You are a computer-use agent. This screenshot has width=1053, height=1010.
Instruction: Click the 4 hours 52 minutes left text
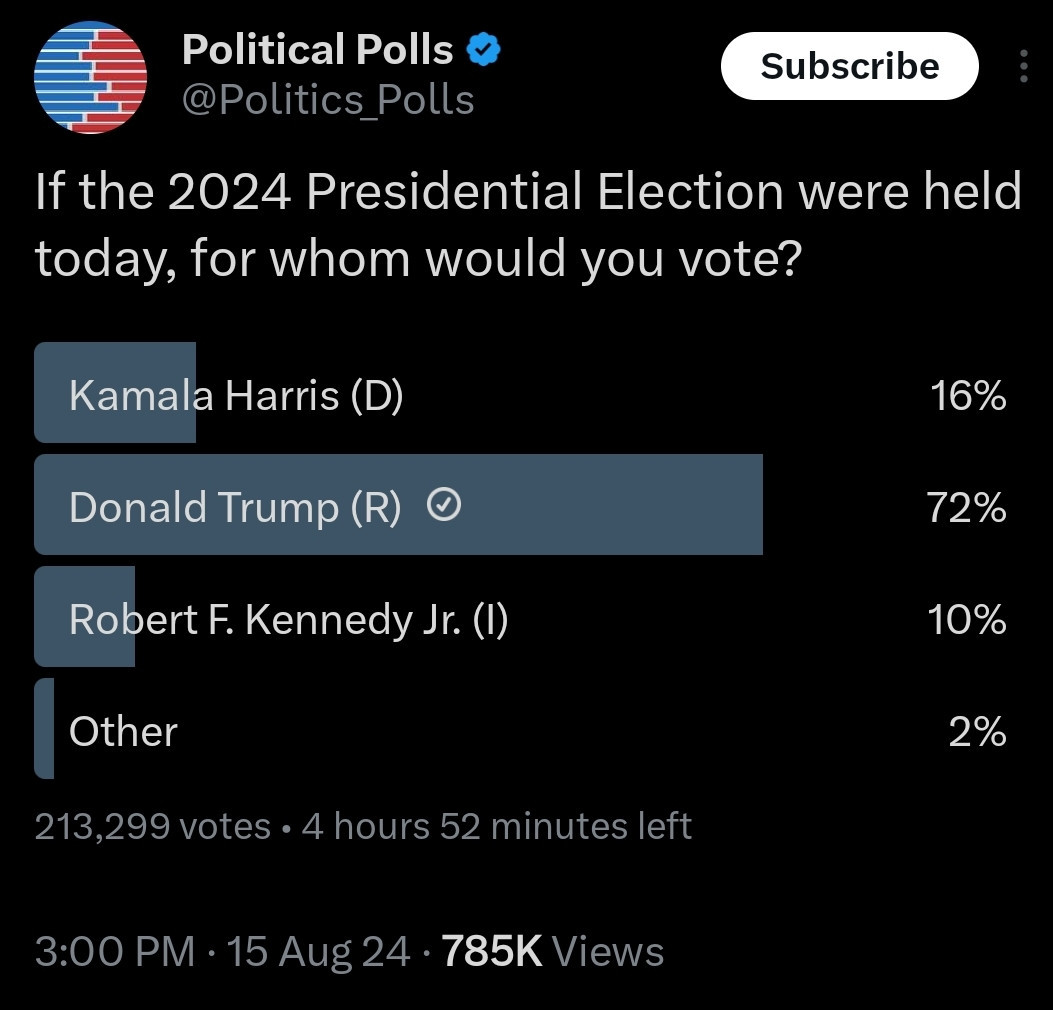497,826
